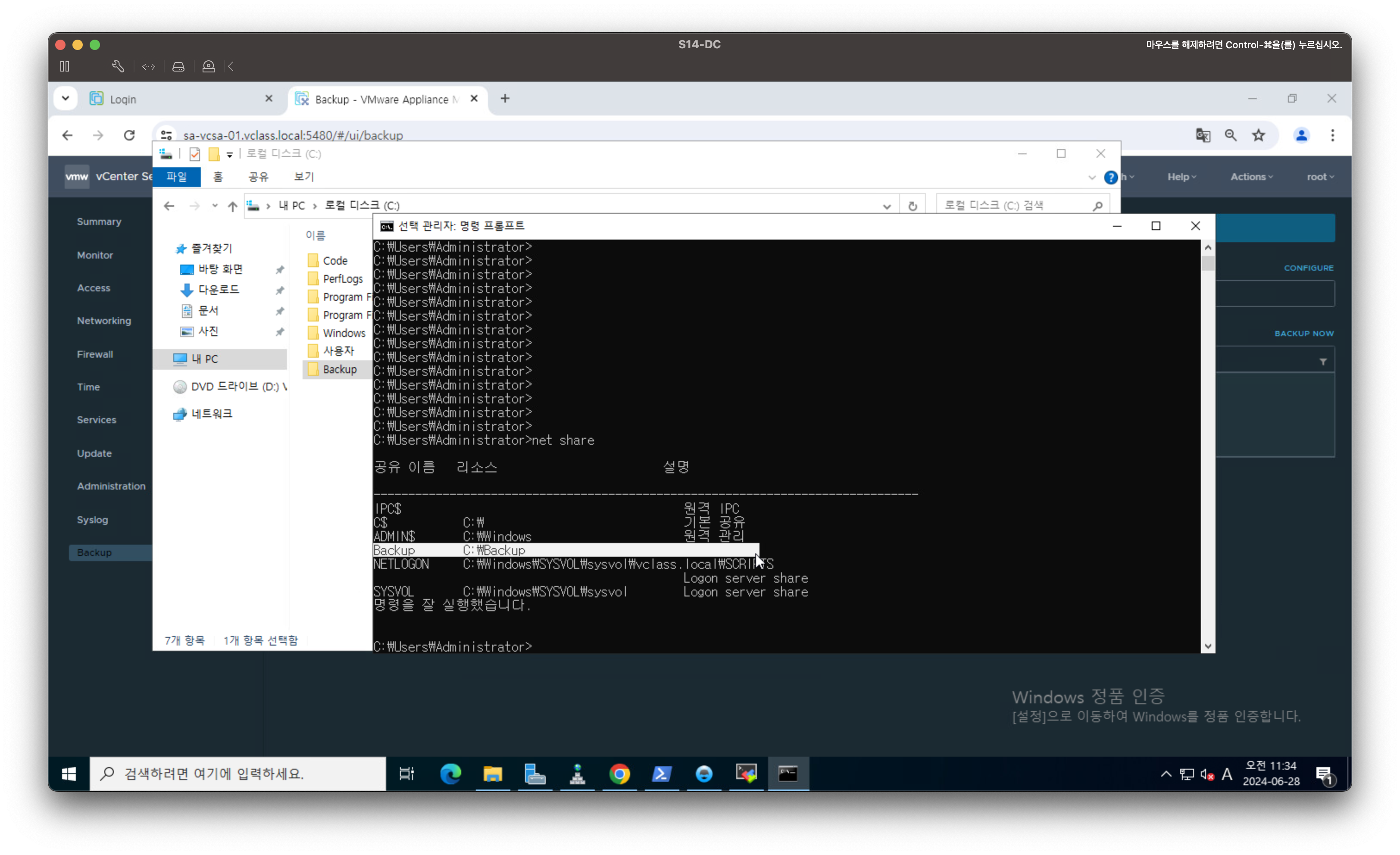Click the filter icon in backup table
Image resolution: width=1400 pixels, height=855 pixels.
[1323, 362]
